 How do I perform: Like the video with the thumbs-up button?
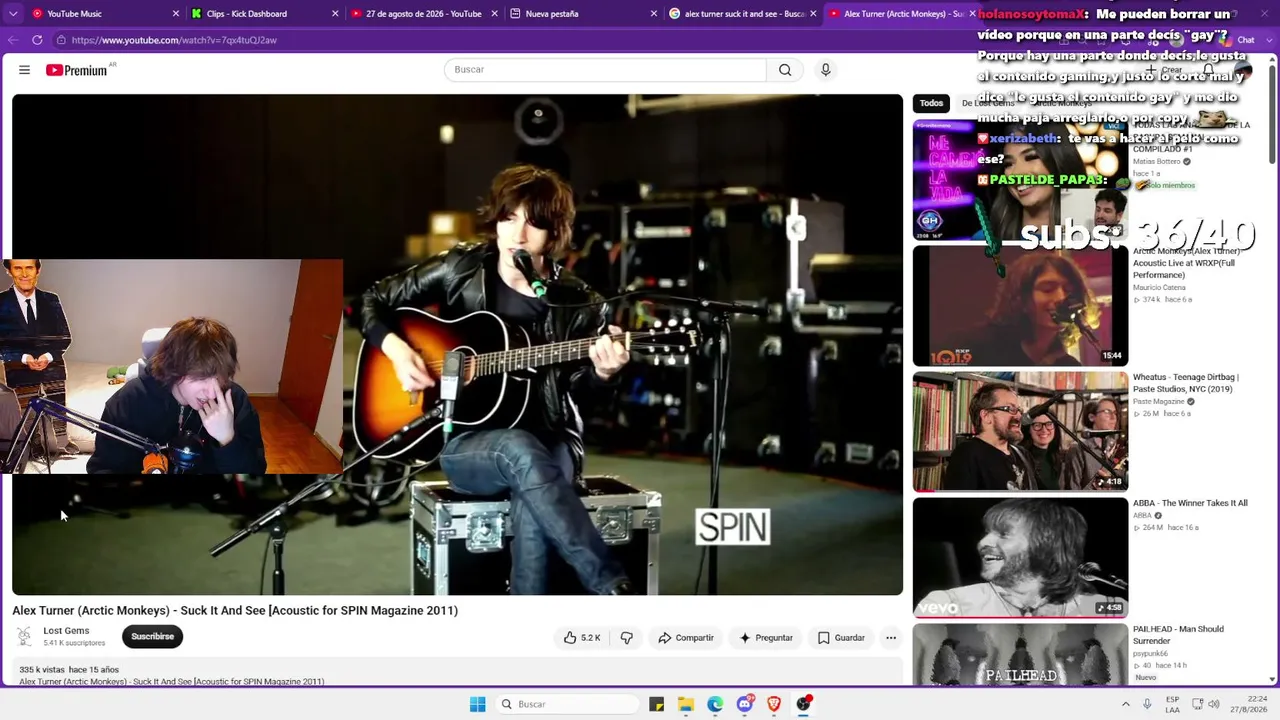[x=582, y=638]
